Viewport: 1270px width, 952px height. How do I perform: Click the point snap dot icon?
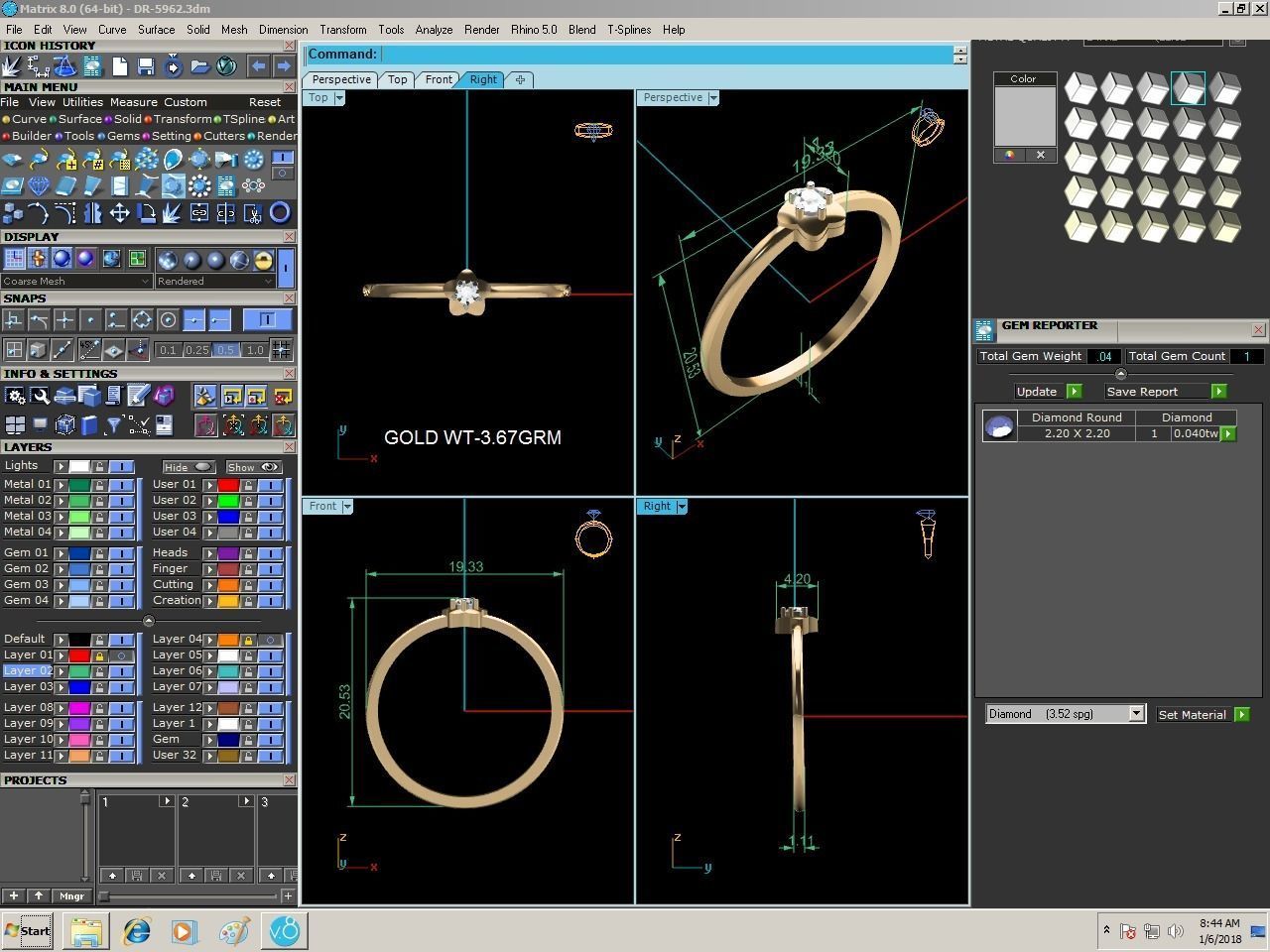(x=90, y=319)
